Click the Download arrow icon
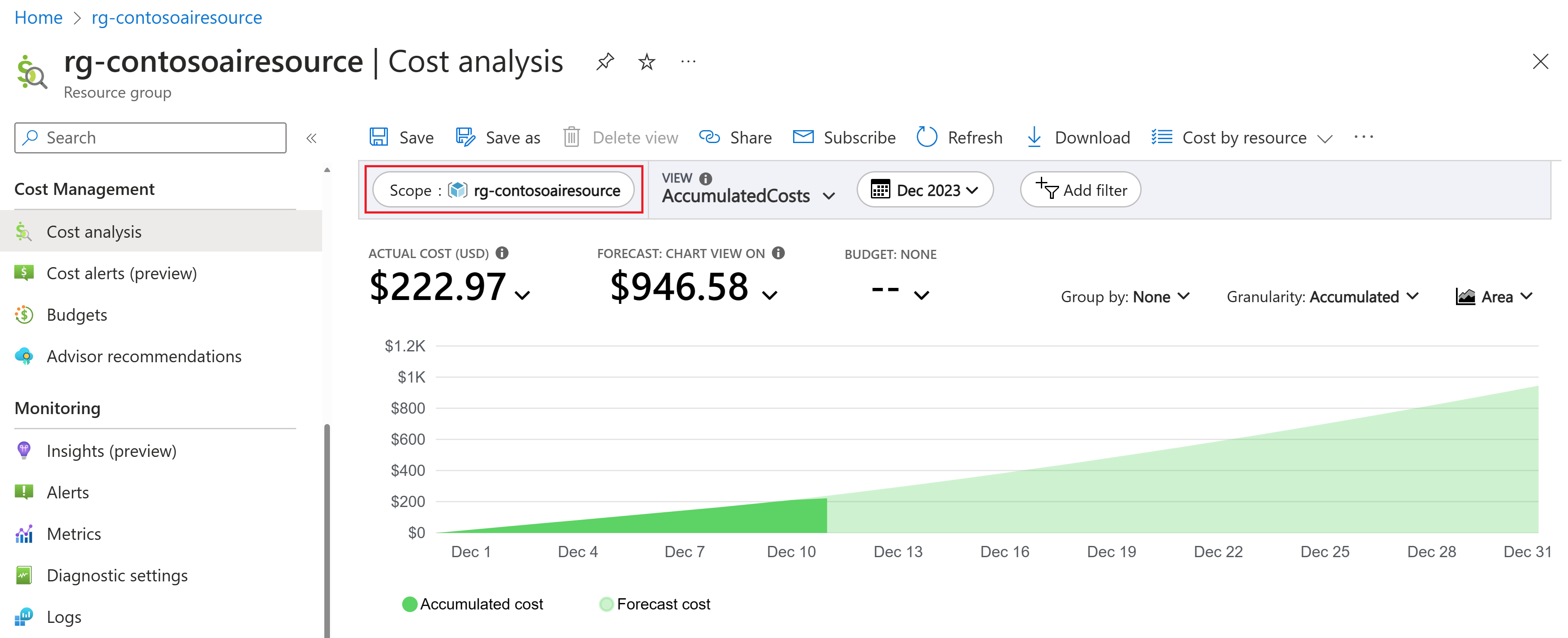 (x=1034, y=137)
